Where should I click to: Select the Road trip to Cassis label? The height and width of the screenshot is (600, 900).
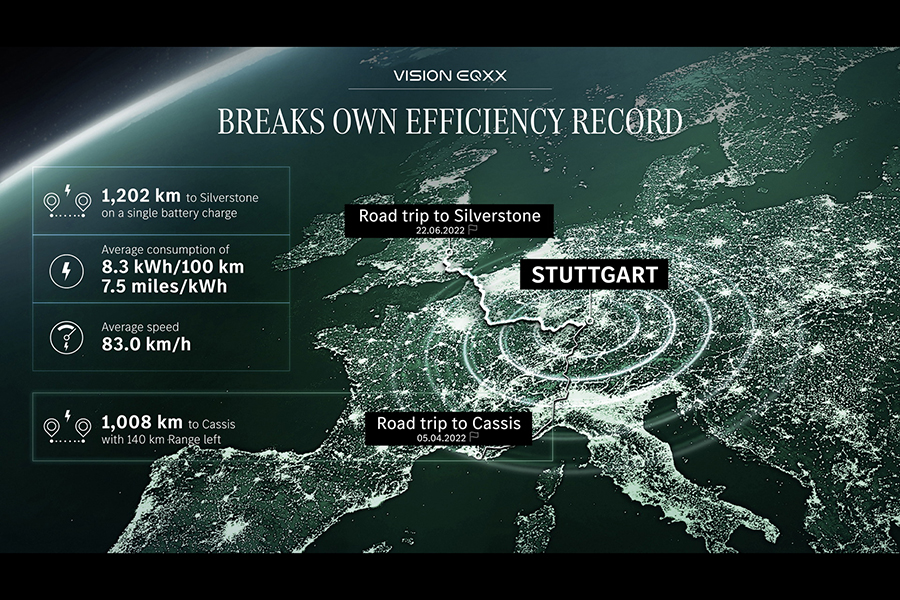448,423
